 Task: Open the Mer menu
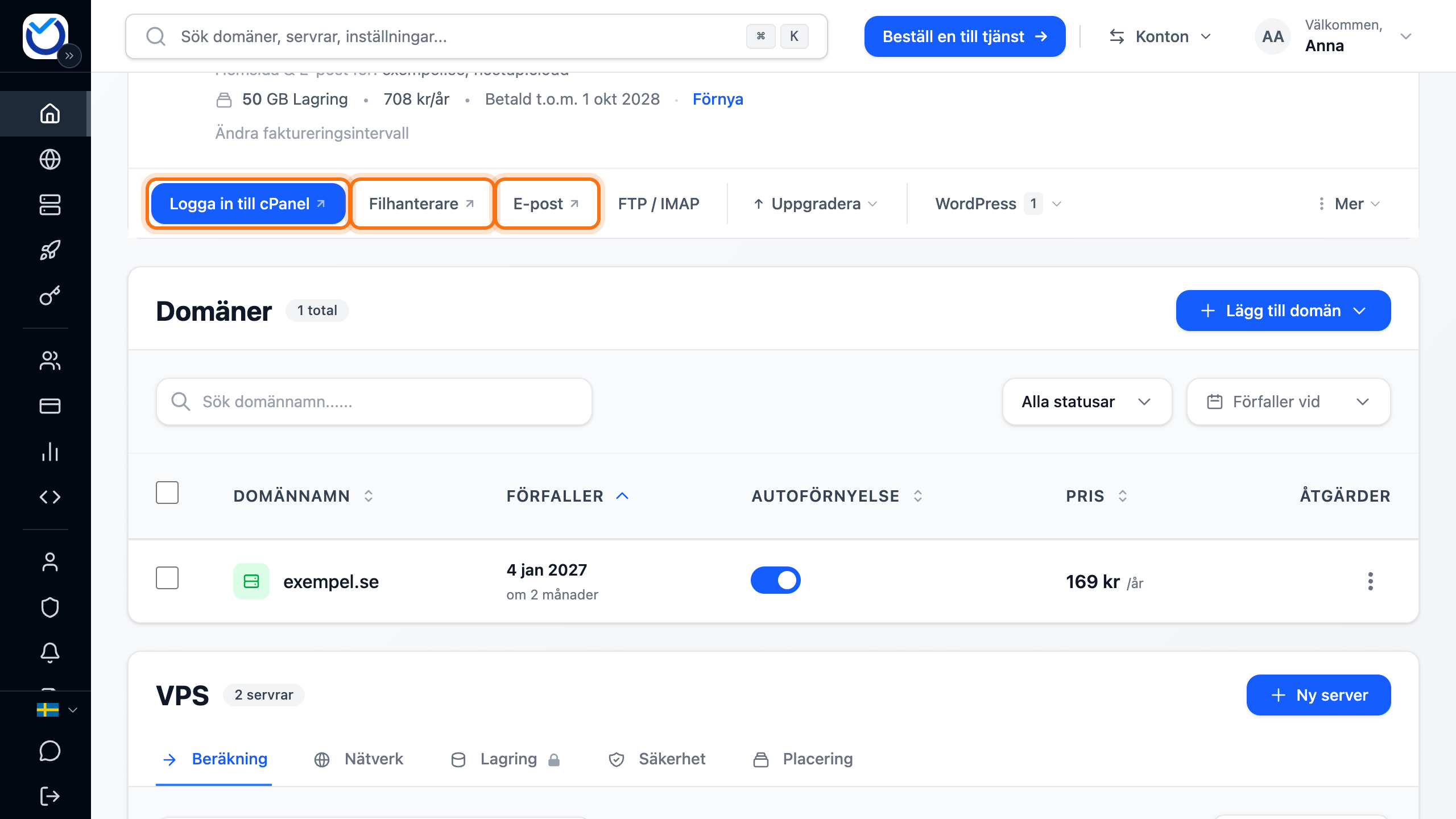click(1349, 204)
